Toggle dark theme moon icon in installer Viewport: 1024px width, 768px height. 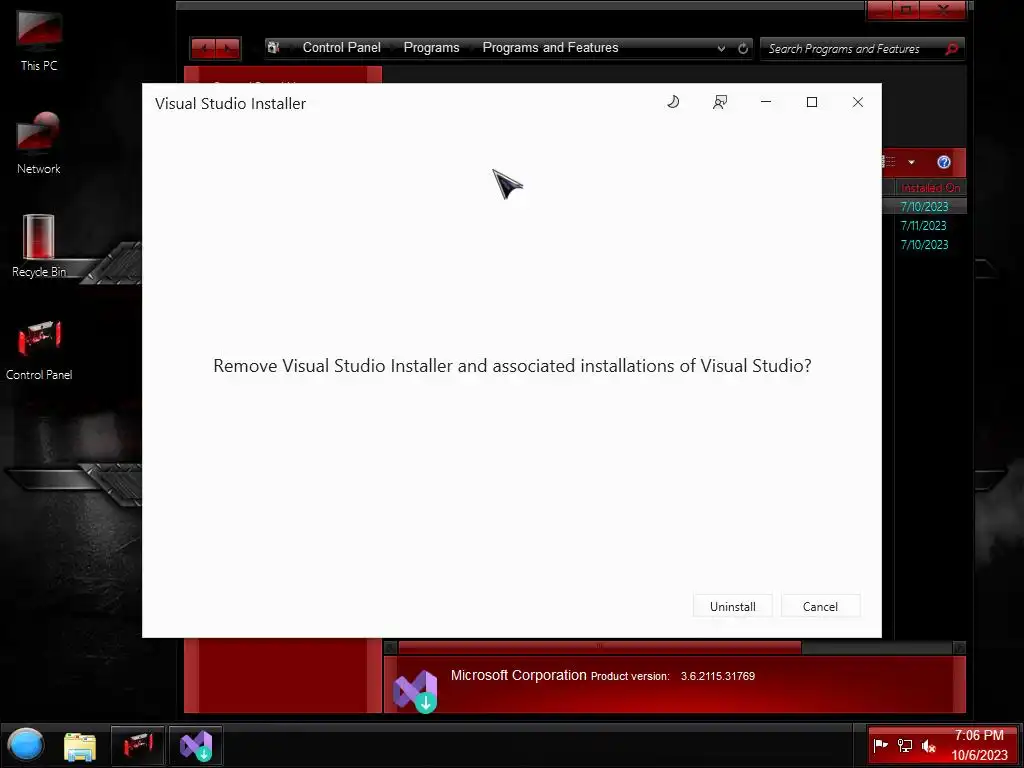pos(673,102)
